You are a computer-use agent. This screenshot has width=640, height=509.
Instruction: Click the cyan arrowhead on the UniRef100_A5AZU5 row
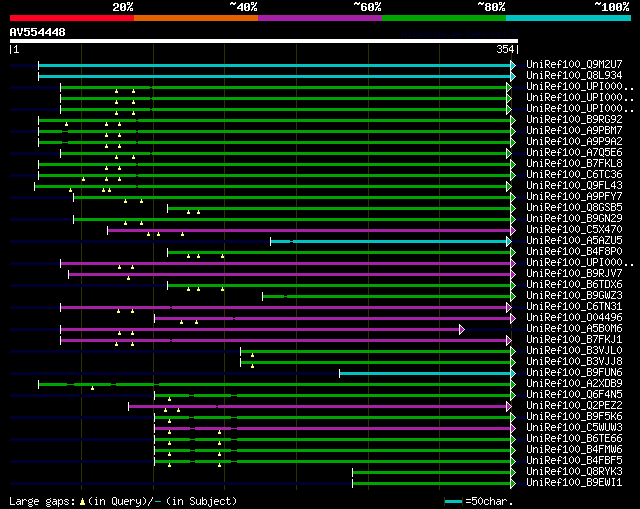point(509,241)
